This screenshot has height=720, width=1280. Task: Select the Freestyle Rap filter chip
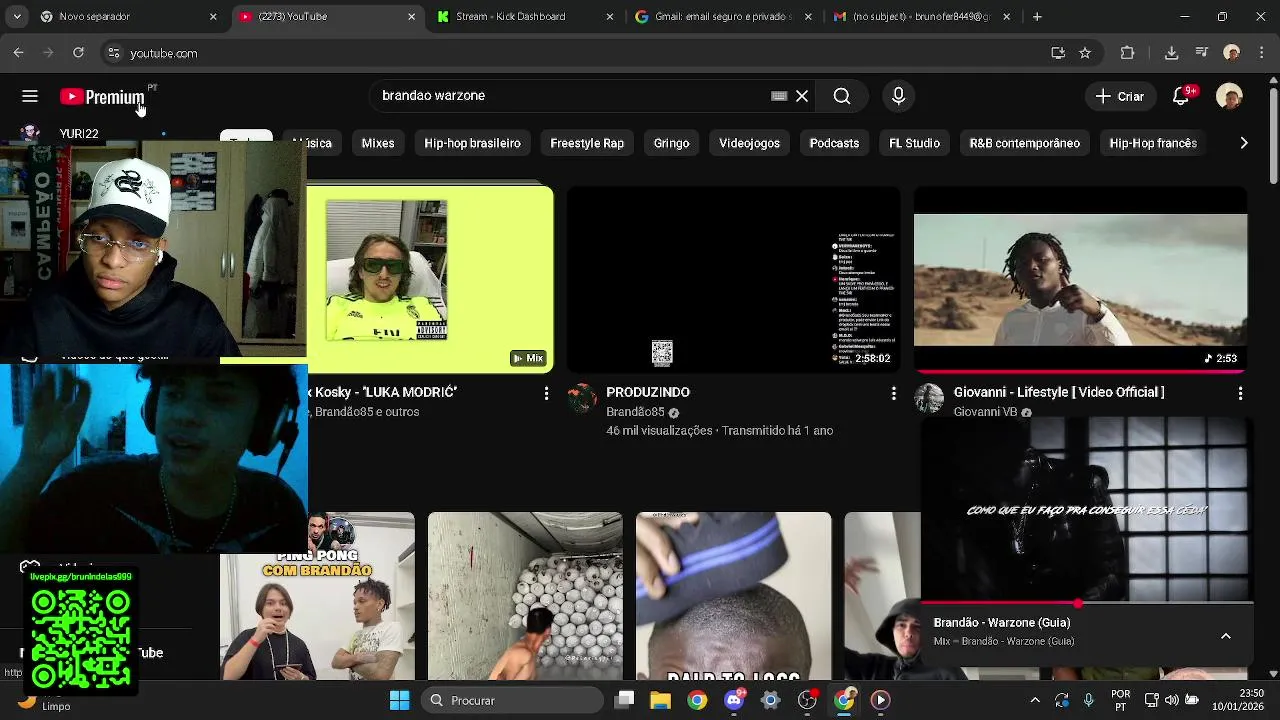[587, 143]
